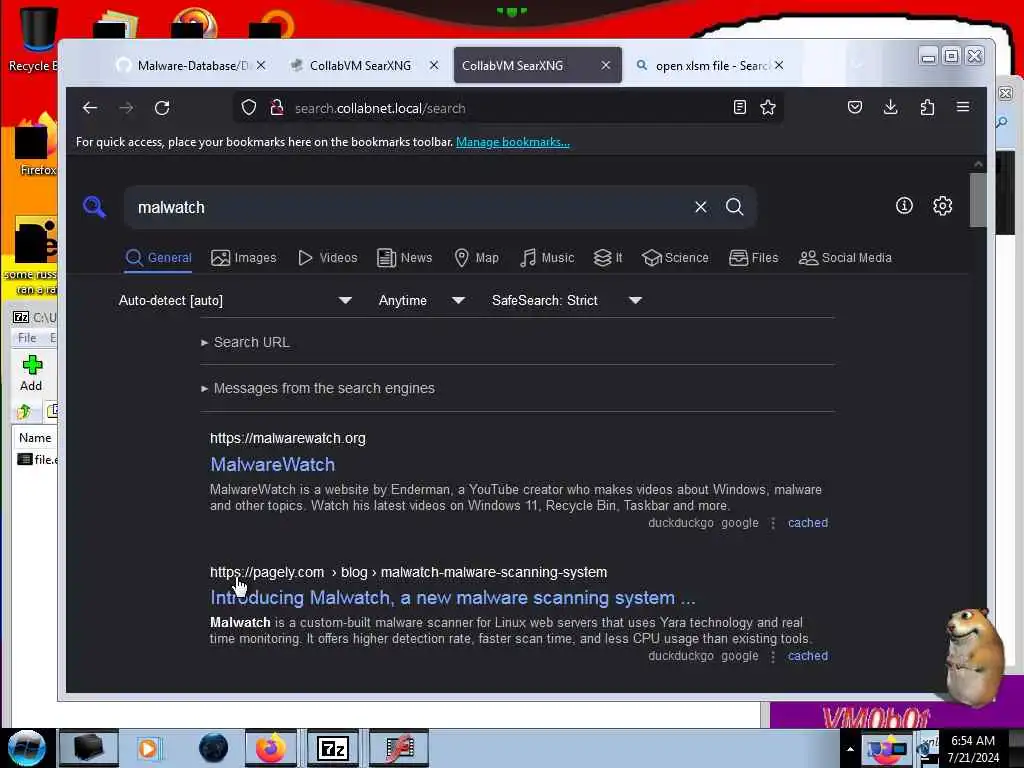Open the media player taskbar icon
The height and width of the screenshot is (768, 1024).
click(x=148, y=748)
